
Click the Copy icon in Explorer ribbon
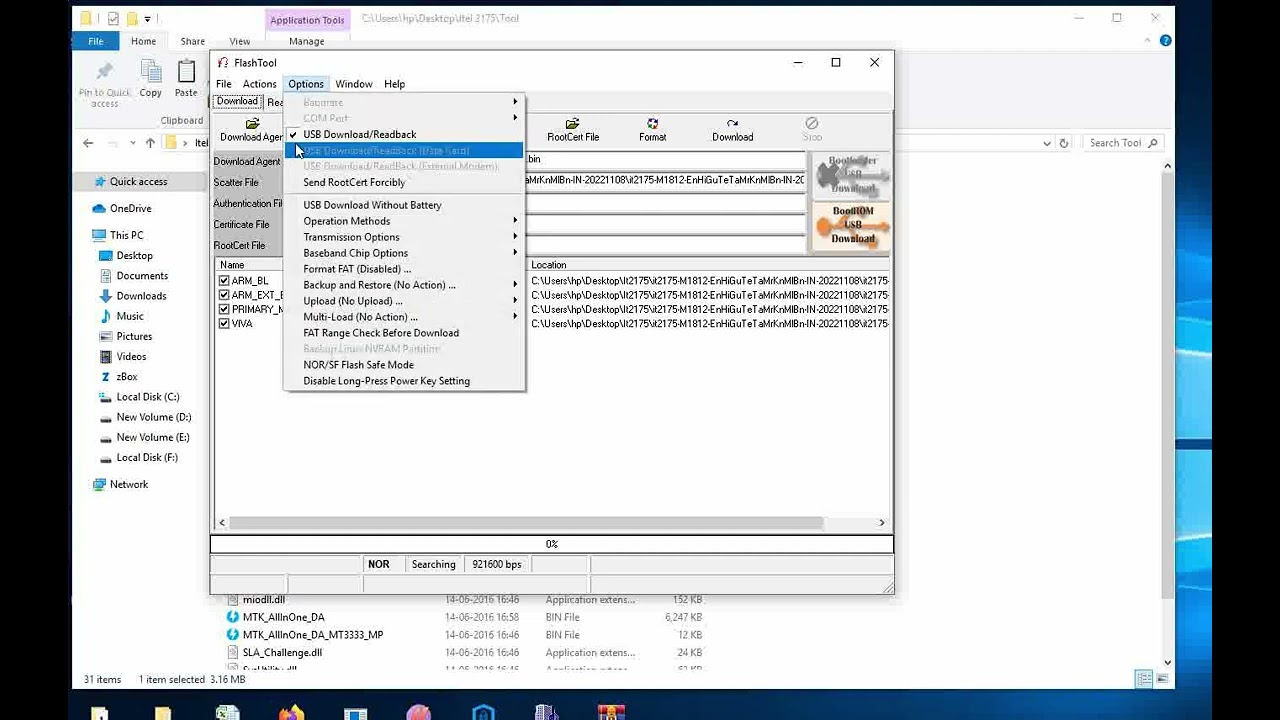(x=150, y=78)
